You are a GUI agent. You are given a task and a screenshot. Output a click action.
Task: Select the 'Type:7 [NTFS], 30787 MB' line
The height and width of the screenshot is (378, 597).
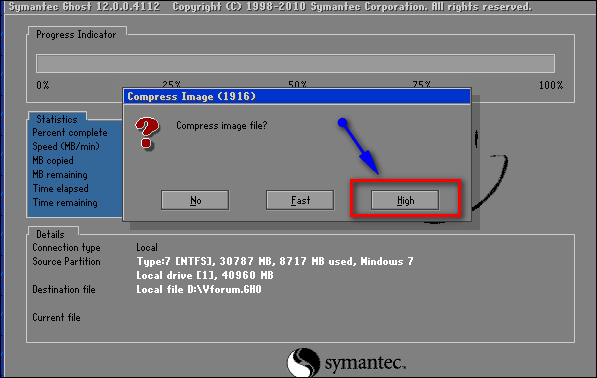[275, 262]
